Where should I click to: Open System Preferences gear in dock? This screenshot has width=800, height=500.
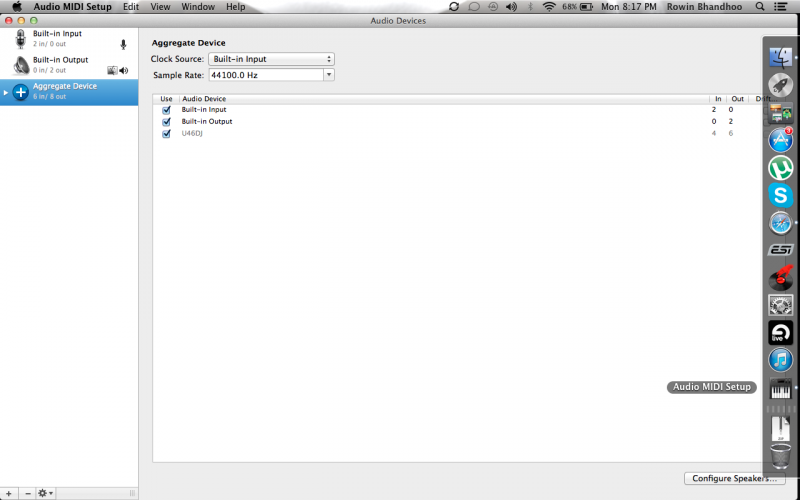point(780,305)
